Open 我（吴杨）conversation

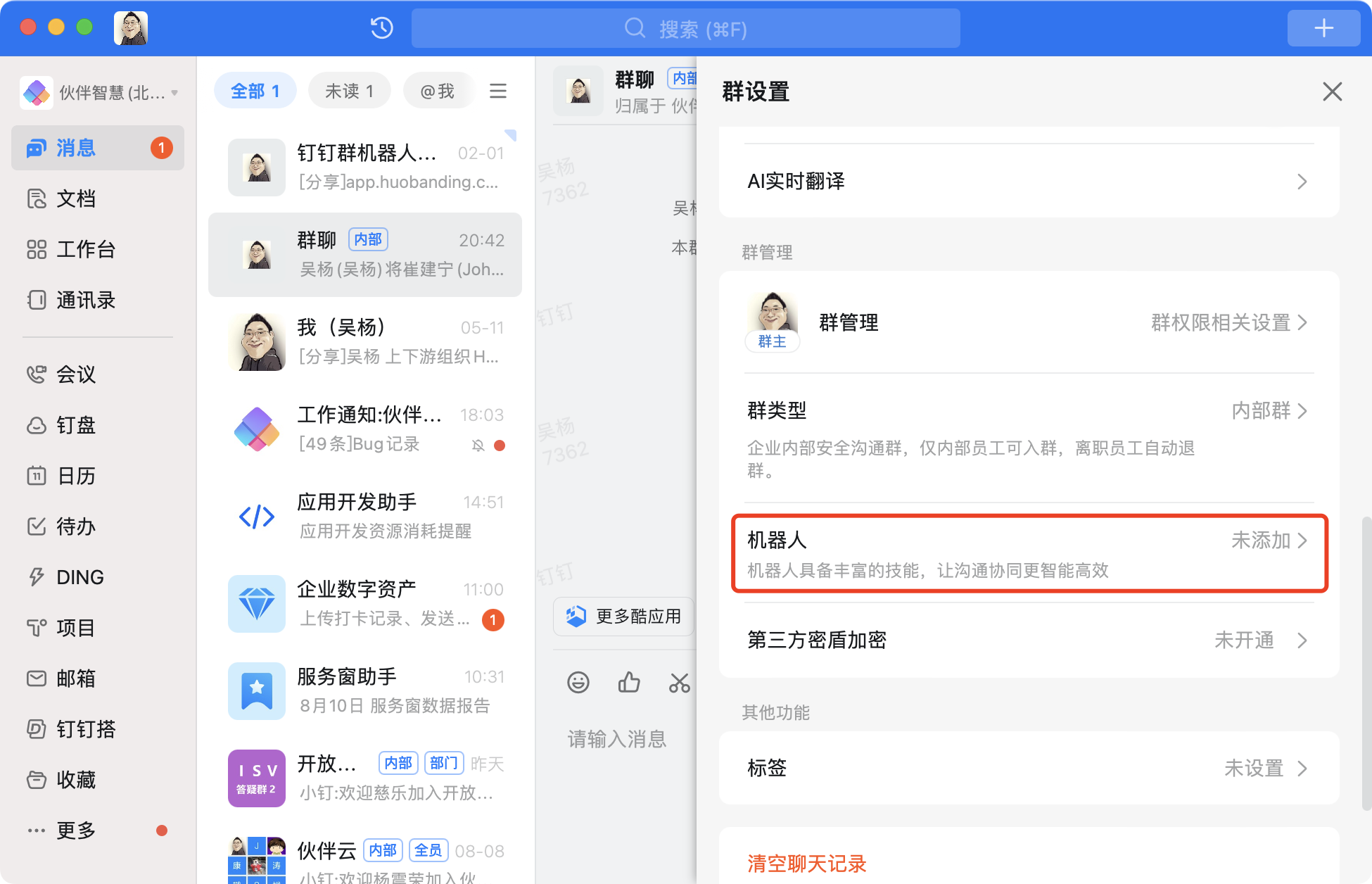click(x=365, y=342)
